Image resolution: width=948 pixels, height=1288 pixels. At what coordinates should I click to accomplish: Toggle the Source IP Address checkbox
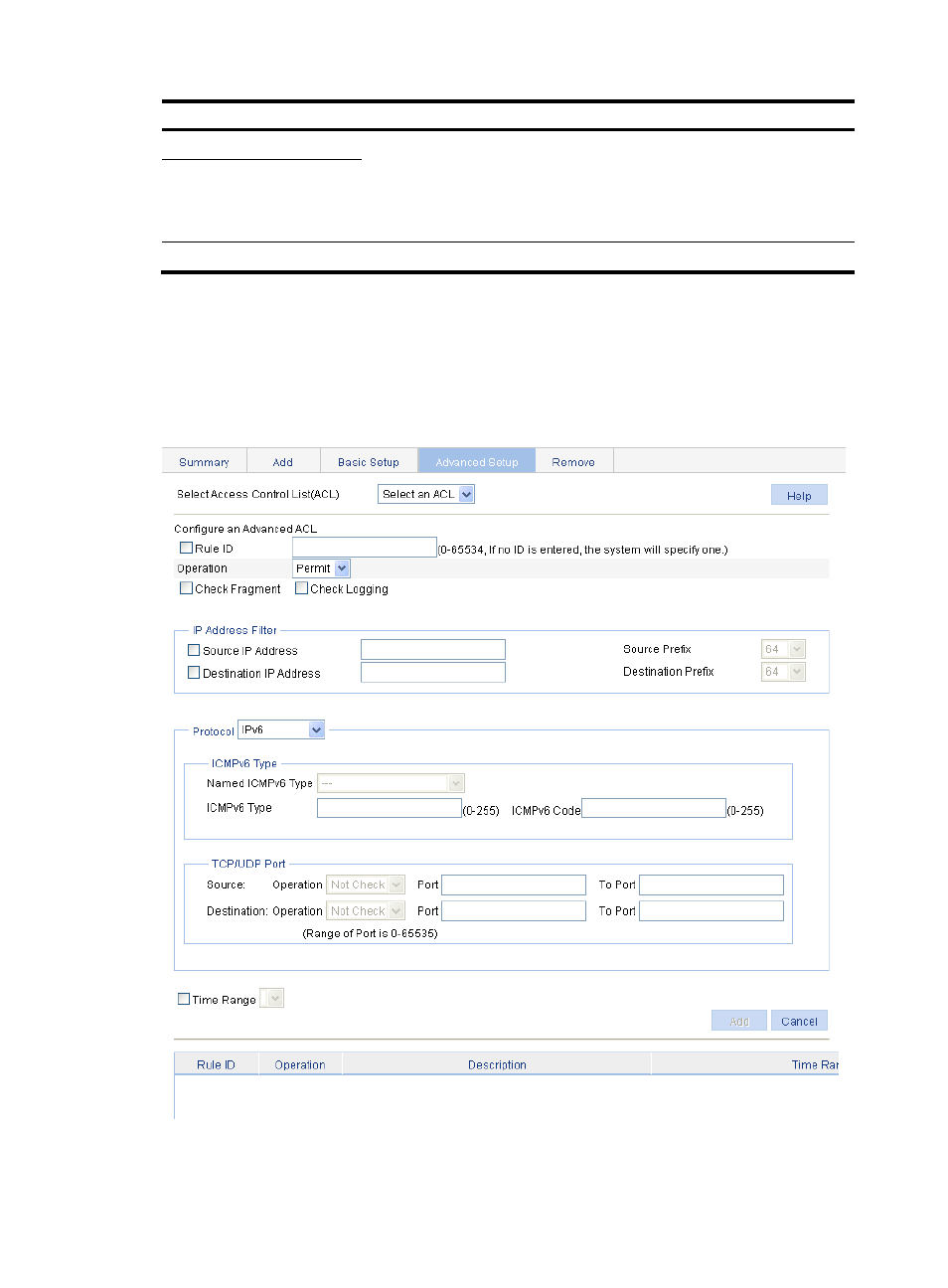pyautogui.click(x=194, y=650)
